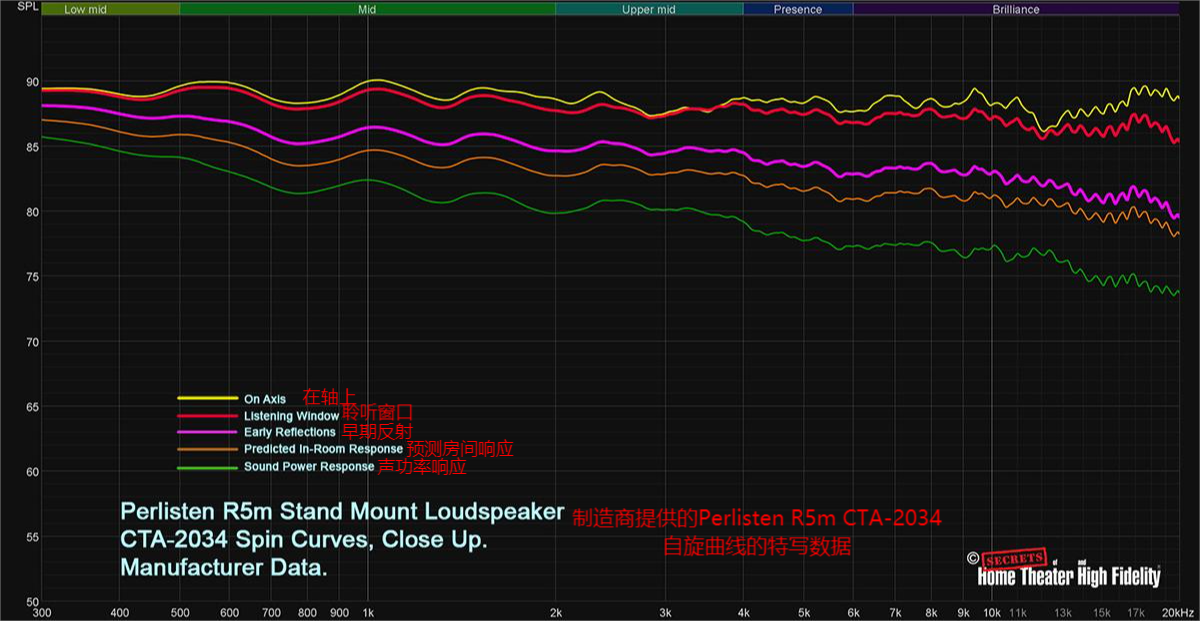Select the magenta Early Reflections legend line
Viewport: 1200px width, 621px height.
[207, 433]
